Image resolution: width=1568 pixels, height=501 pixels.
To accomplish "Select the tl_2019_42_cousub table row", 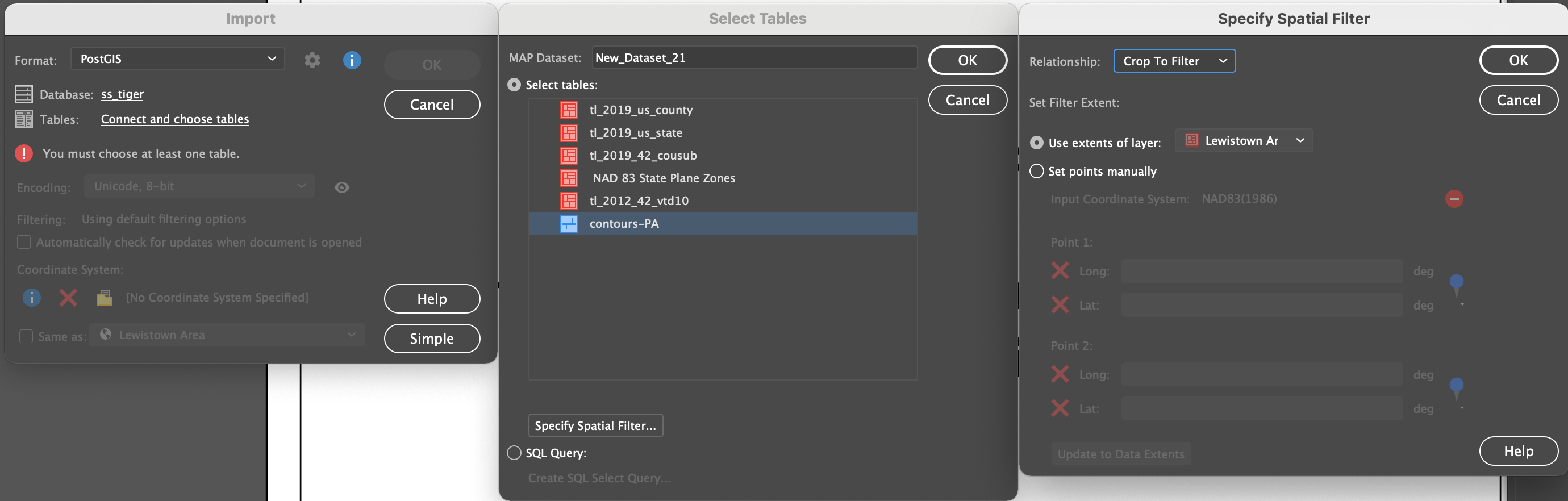I will coord(723,155).
